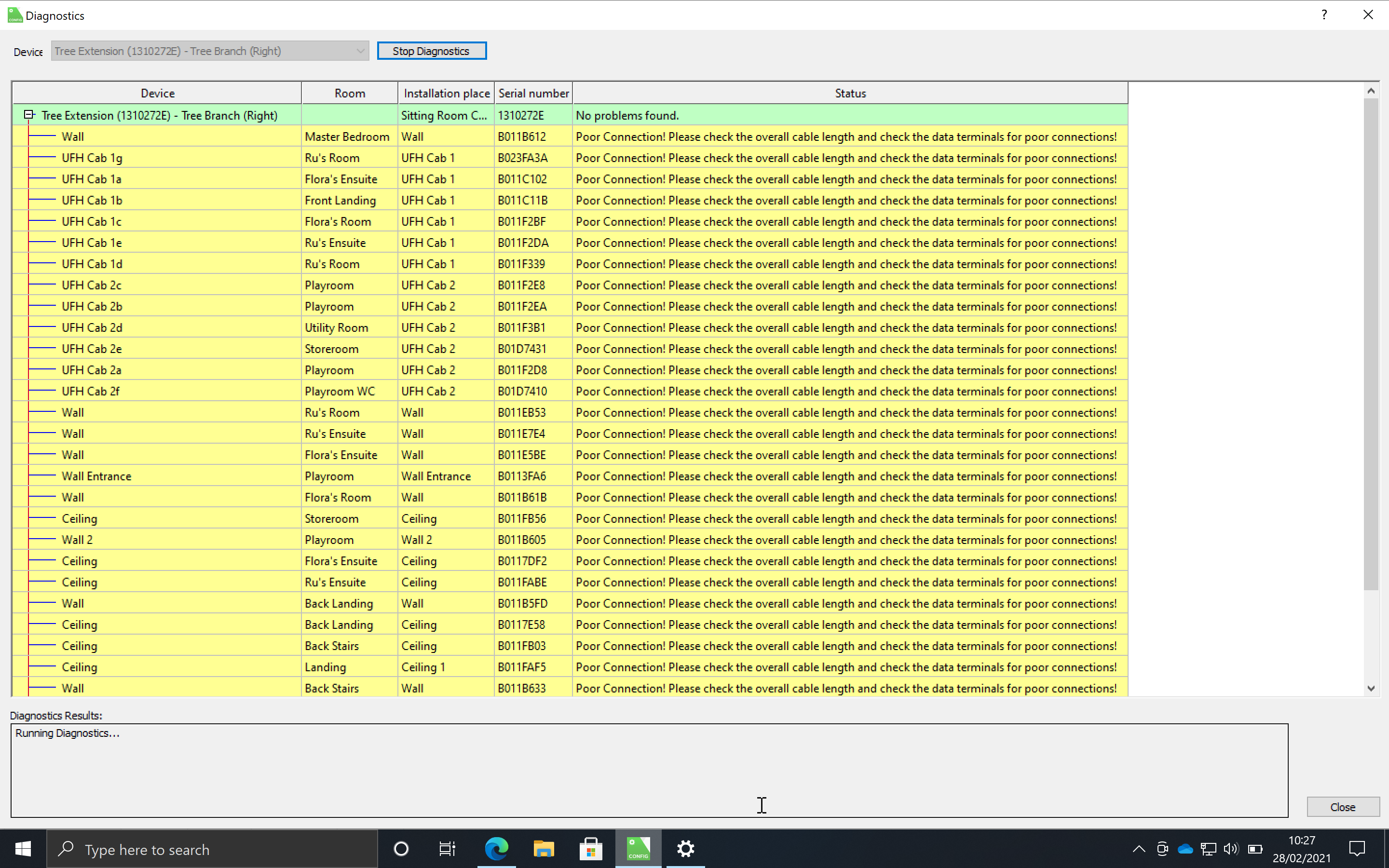Click the Stop Diagnostics button
This screenshot has height=868, width=1389.
pos(431,51)
